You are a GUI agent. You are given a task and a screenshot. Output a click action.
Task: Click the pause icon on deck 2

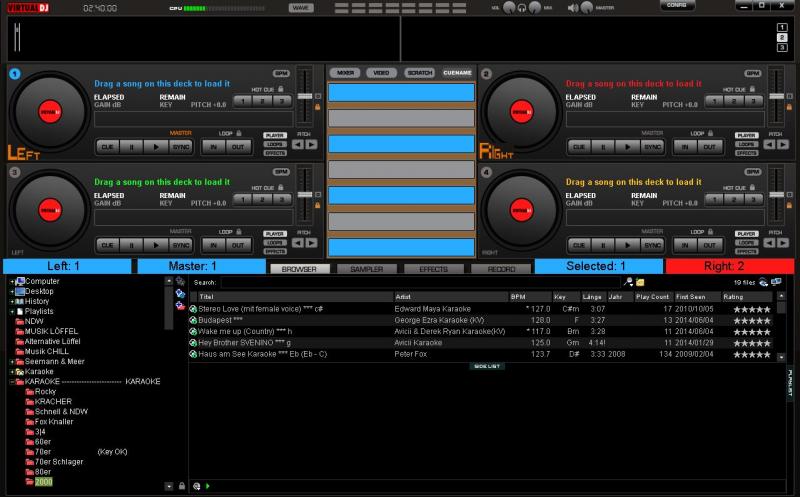(603, 146)
